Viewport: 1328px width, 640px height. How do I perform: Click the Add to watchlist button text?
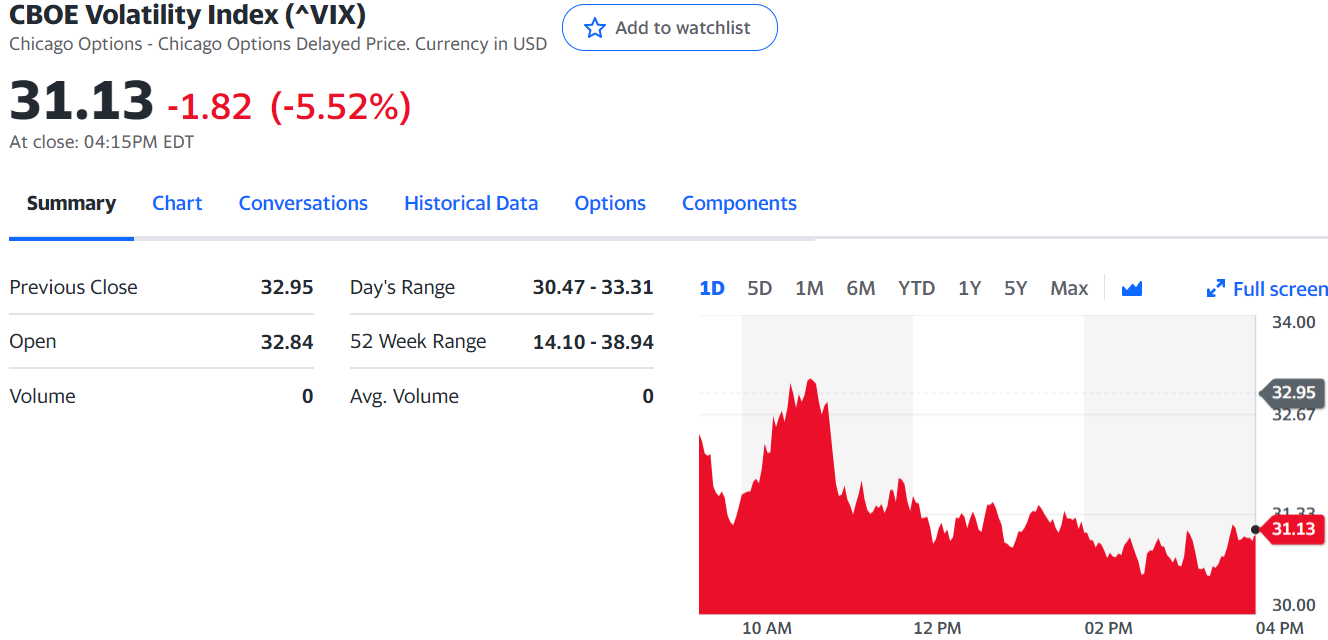[x=683, y=28]
